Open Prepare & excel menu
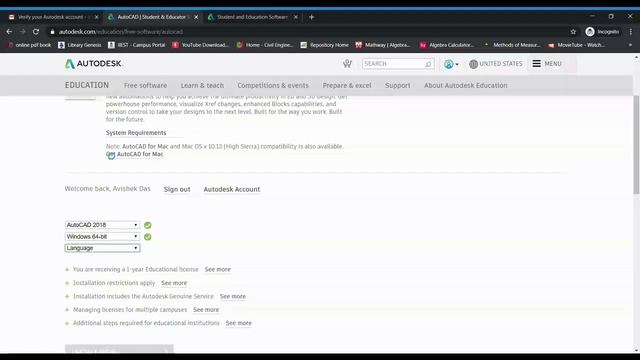Viewport: 640px width, 360px height. [x=347, y=85]
